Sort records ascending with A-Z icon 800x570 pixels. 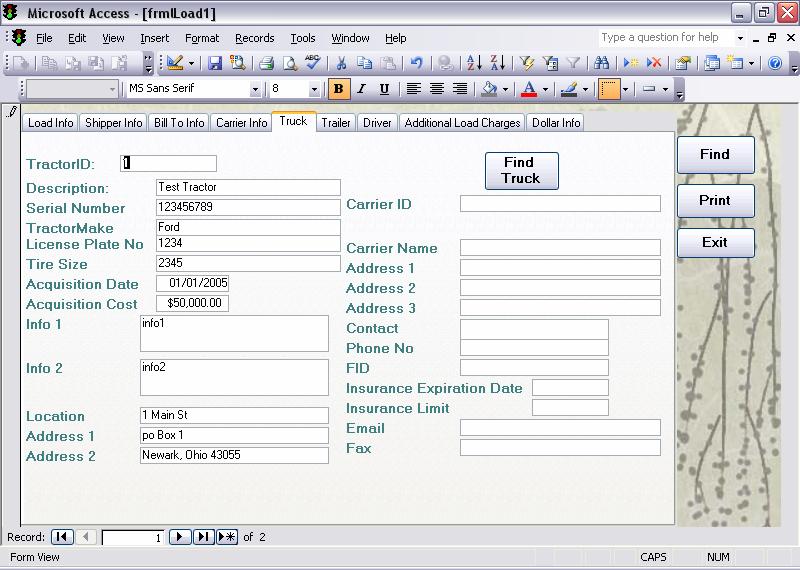pos(469,63)
